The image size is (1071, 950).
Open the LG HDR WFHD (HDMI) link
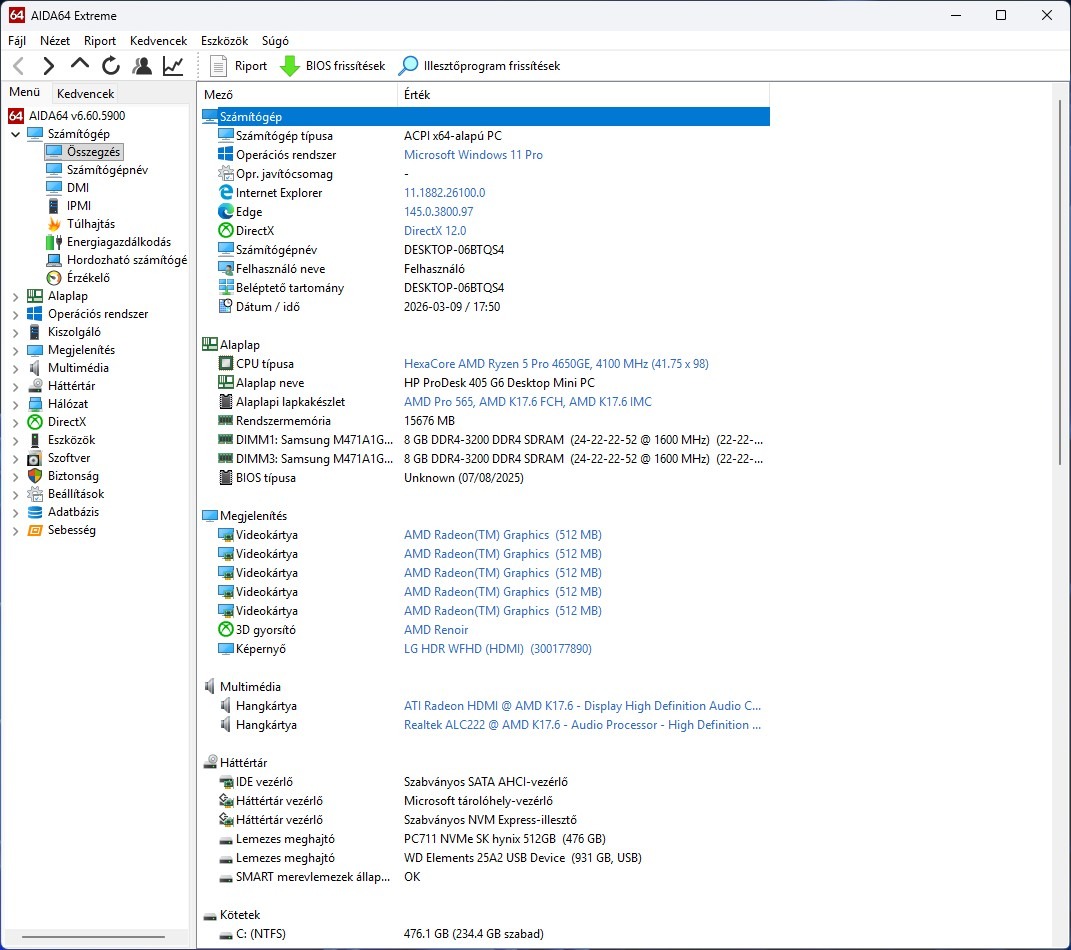point(497,649)
